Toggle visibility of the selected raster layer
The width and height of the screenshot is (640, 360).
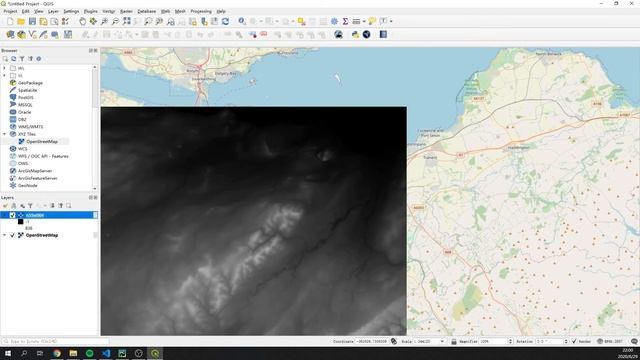[x=12, y=215]
